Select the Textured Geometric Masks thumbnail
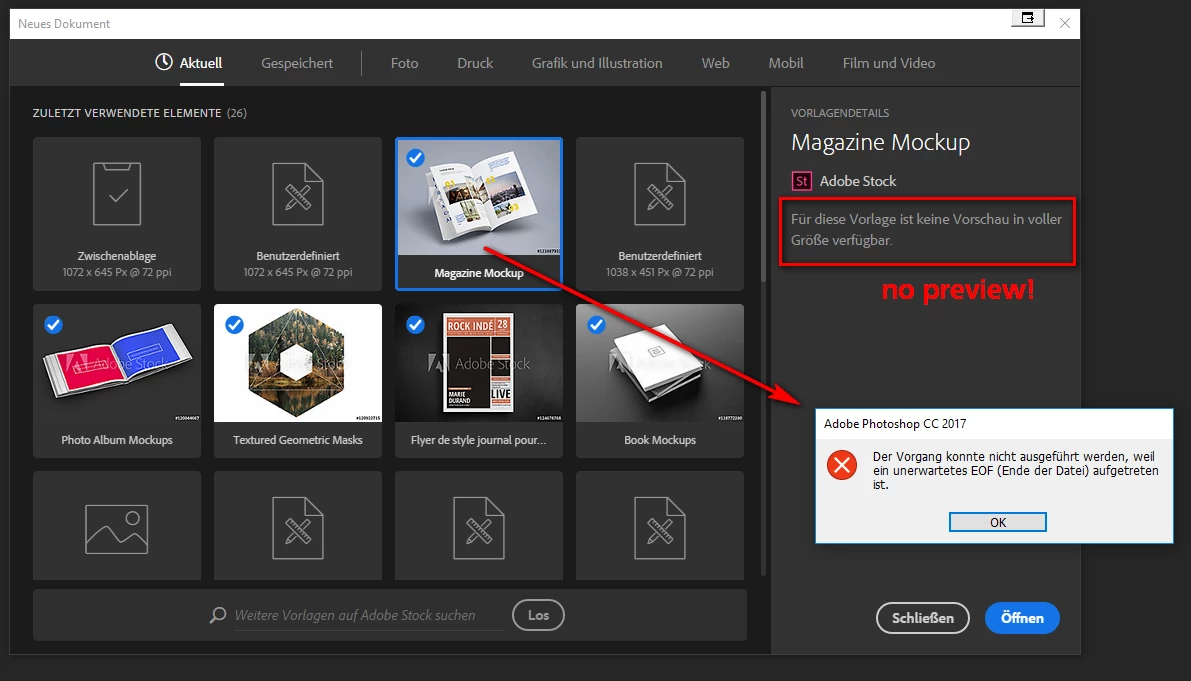The image size is (1191, 681). (298, 364)
